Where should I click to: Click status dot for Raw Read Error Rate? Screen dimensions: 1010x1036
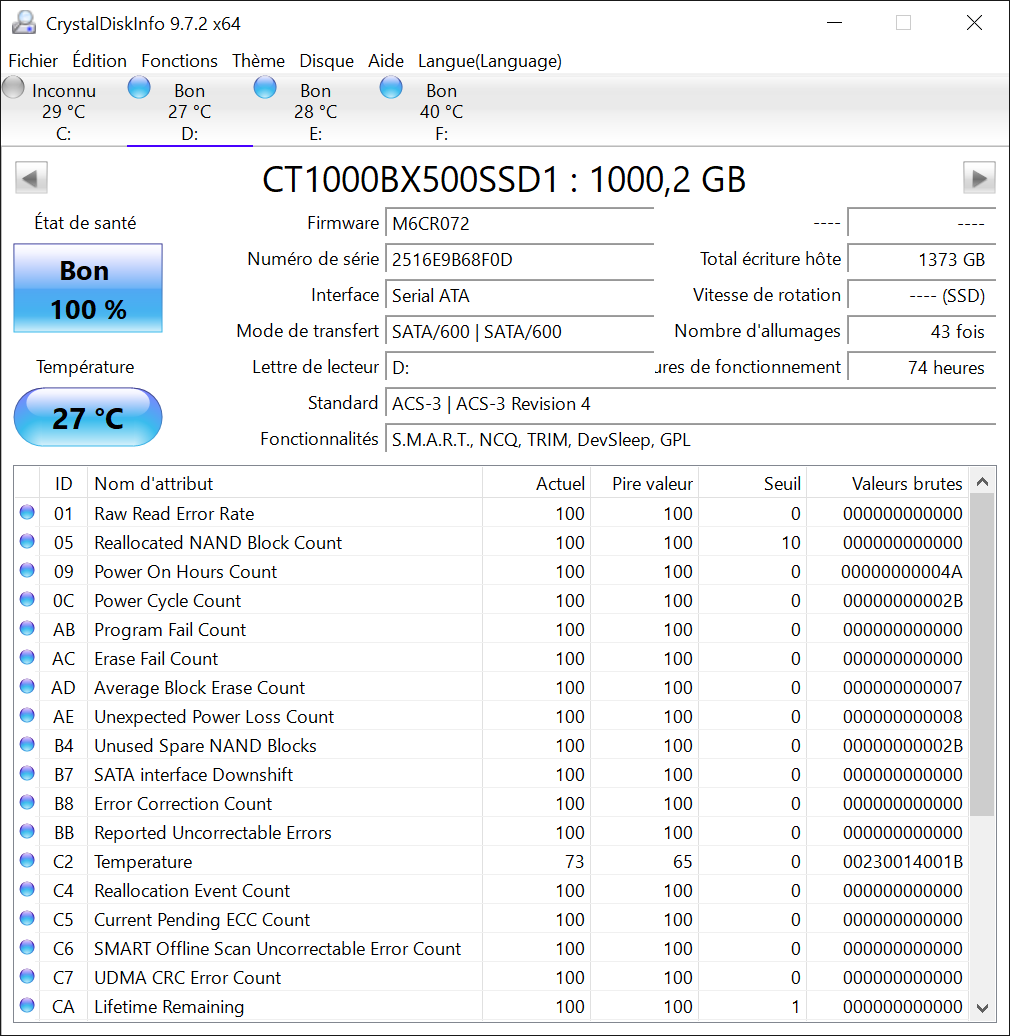pyautogui.click(x=27, y=512)
